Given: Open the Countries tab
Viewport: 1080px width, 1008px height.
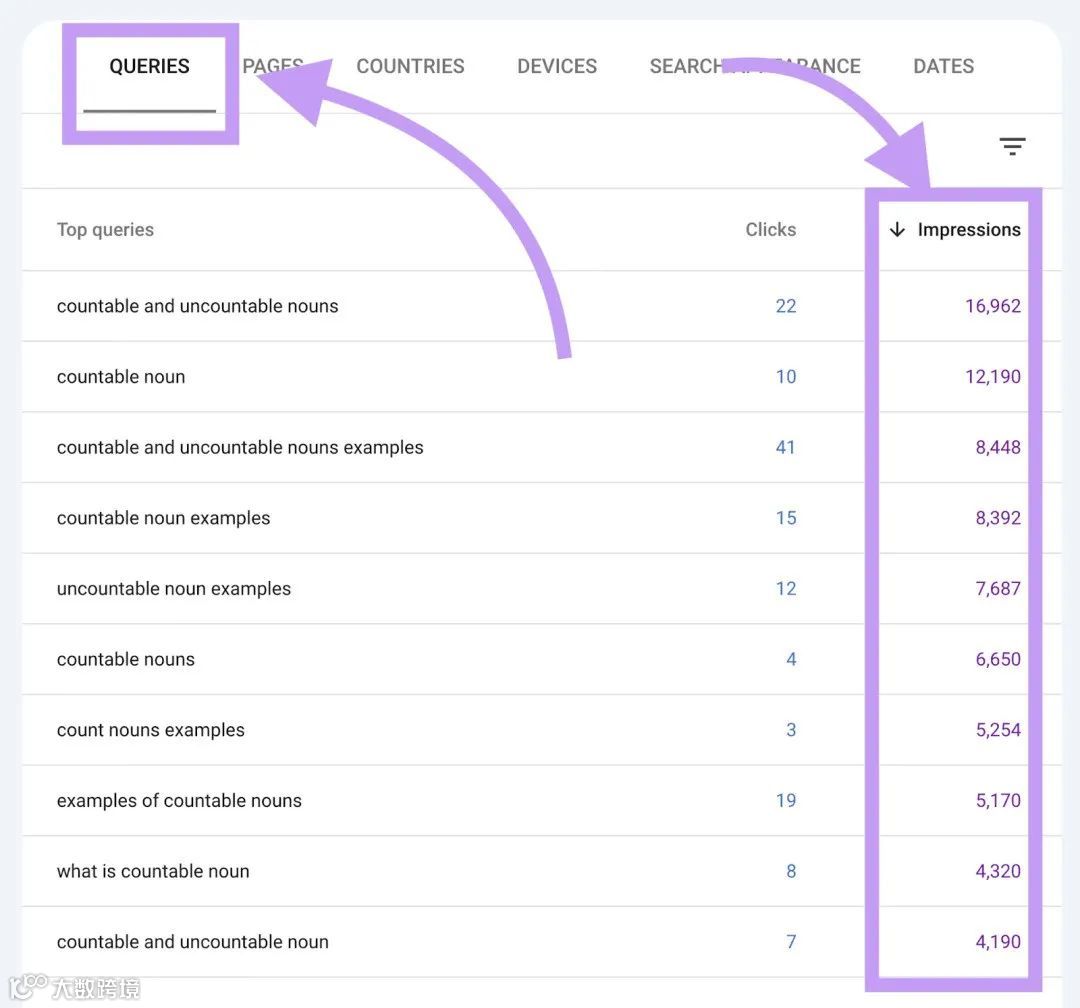Looking at the screenshot, I should (410, 67).
